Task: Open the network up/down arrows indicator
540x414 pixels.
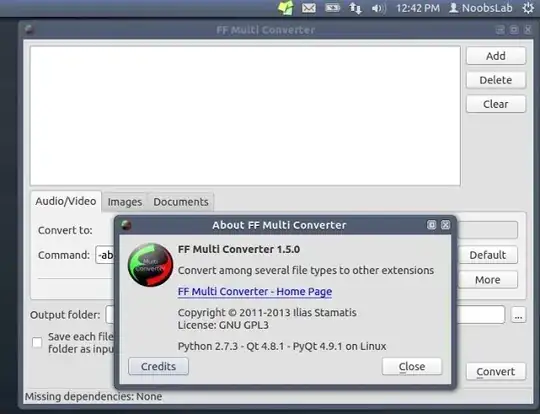Action: tap(355, 8)
